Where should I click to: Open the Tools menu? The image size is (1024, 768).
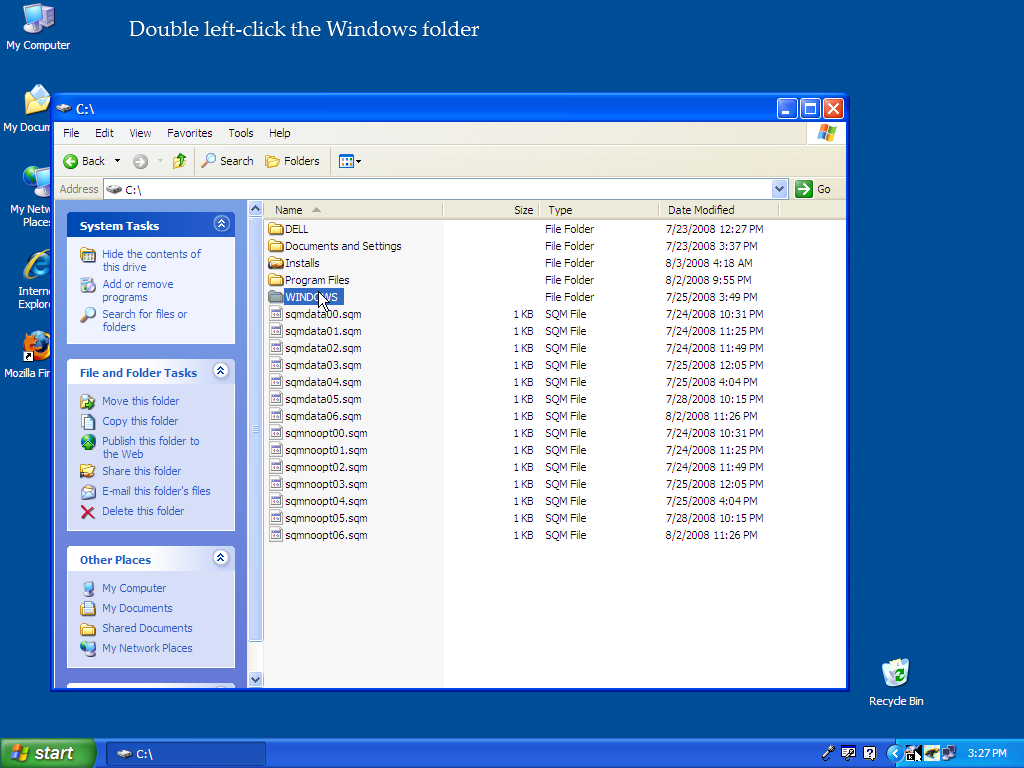240,133
